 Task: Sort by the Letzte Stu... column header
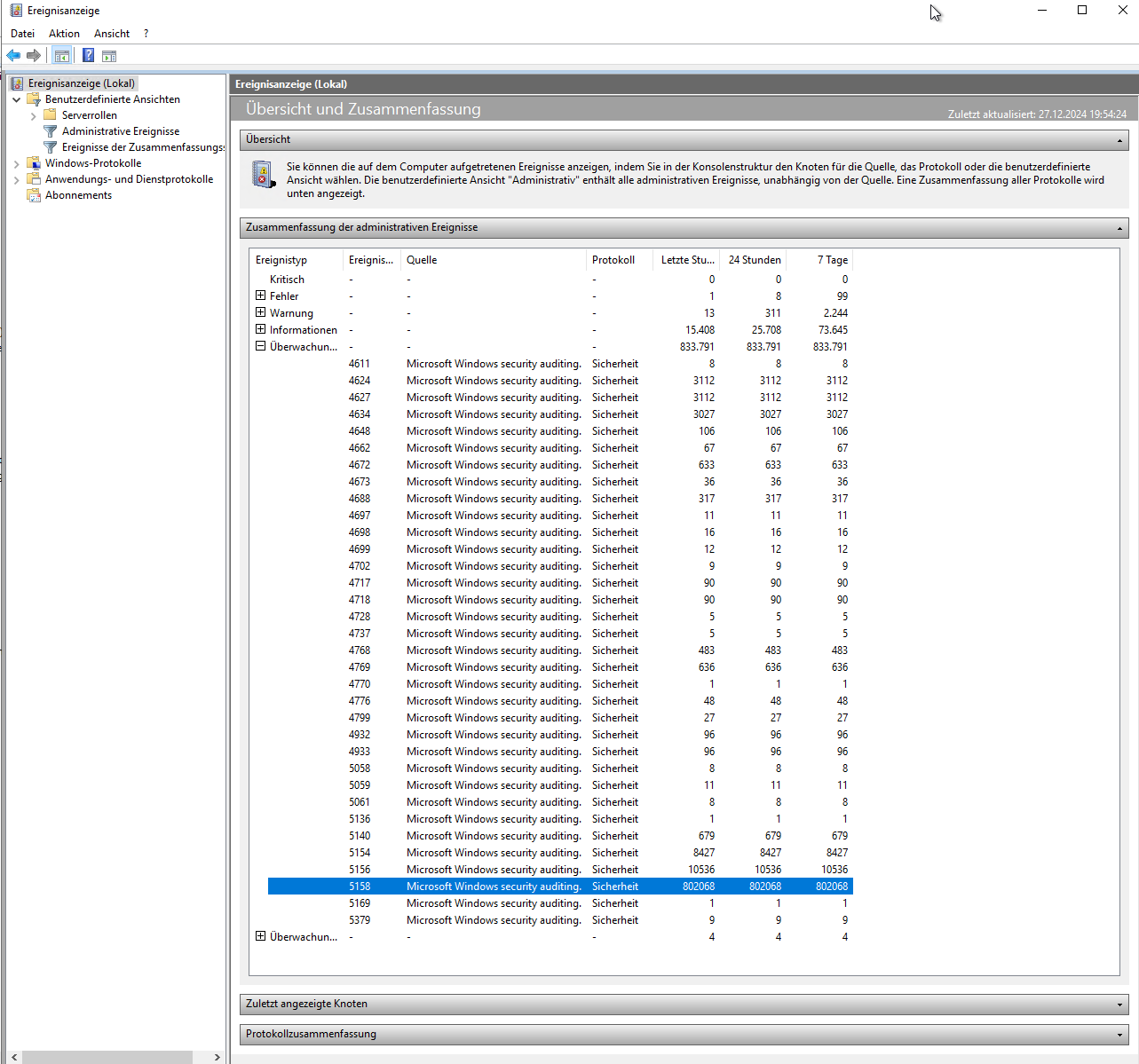click(685, 260)
